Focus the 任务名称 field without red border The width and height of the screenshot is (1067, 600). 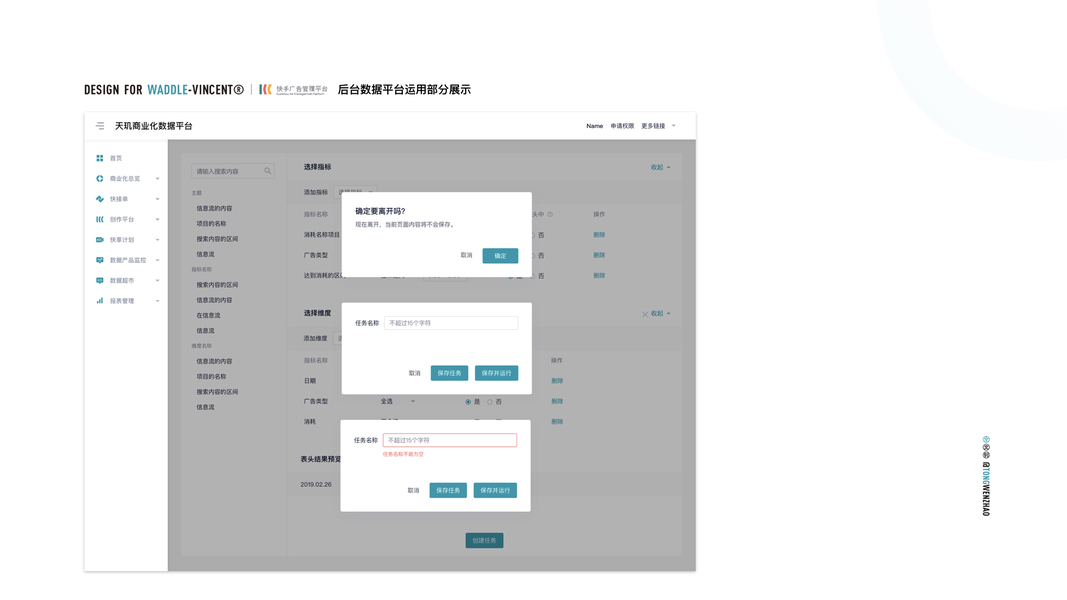coord(451,323)
